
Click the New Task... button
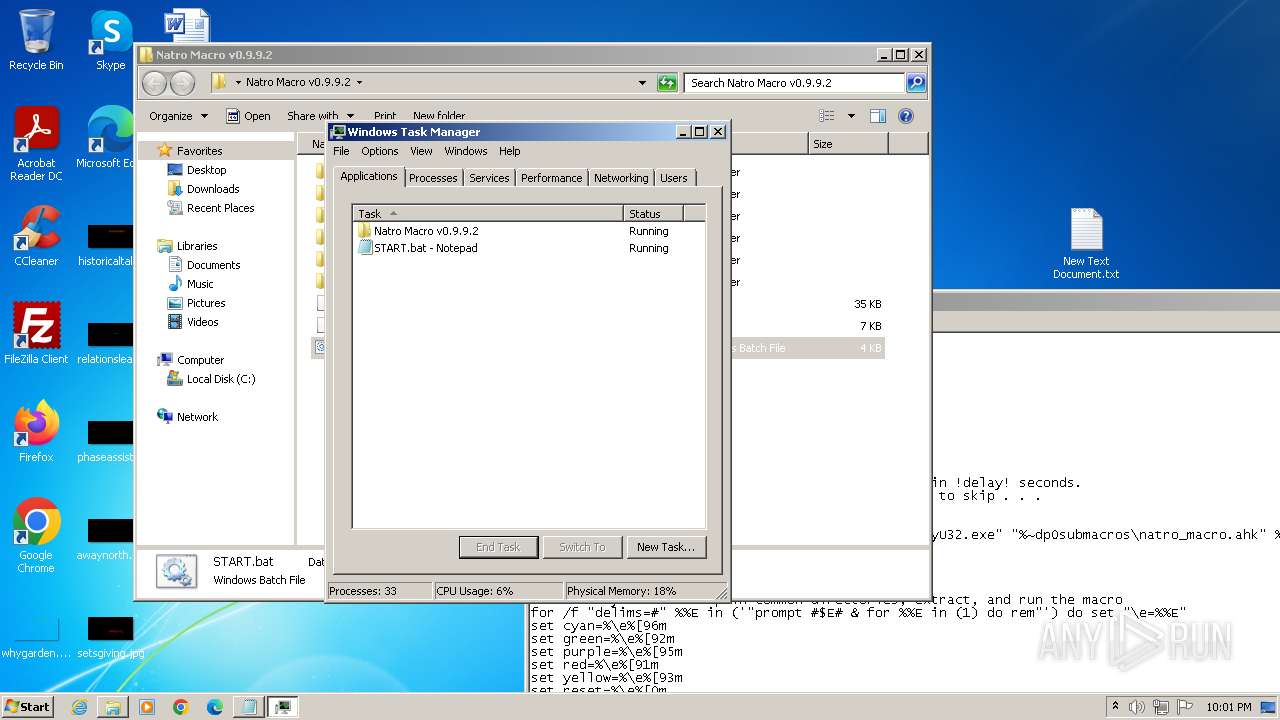(x=666, y=547)
